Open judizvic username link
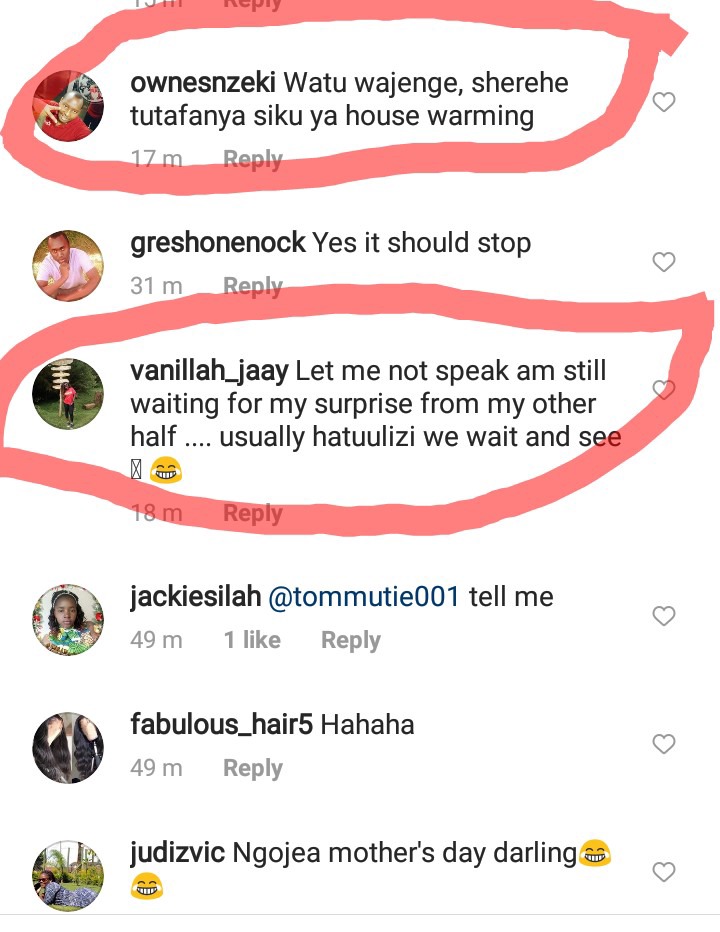 pos(177,854)
